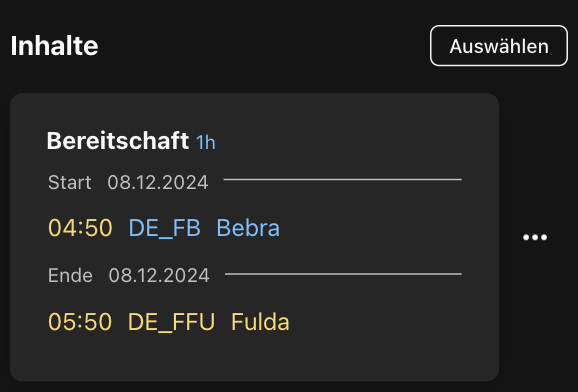Click the Ende date 08.12.2024
578x392 pixels.
click(x=159, y=275)
